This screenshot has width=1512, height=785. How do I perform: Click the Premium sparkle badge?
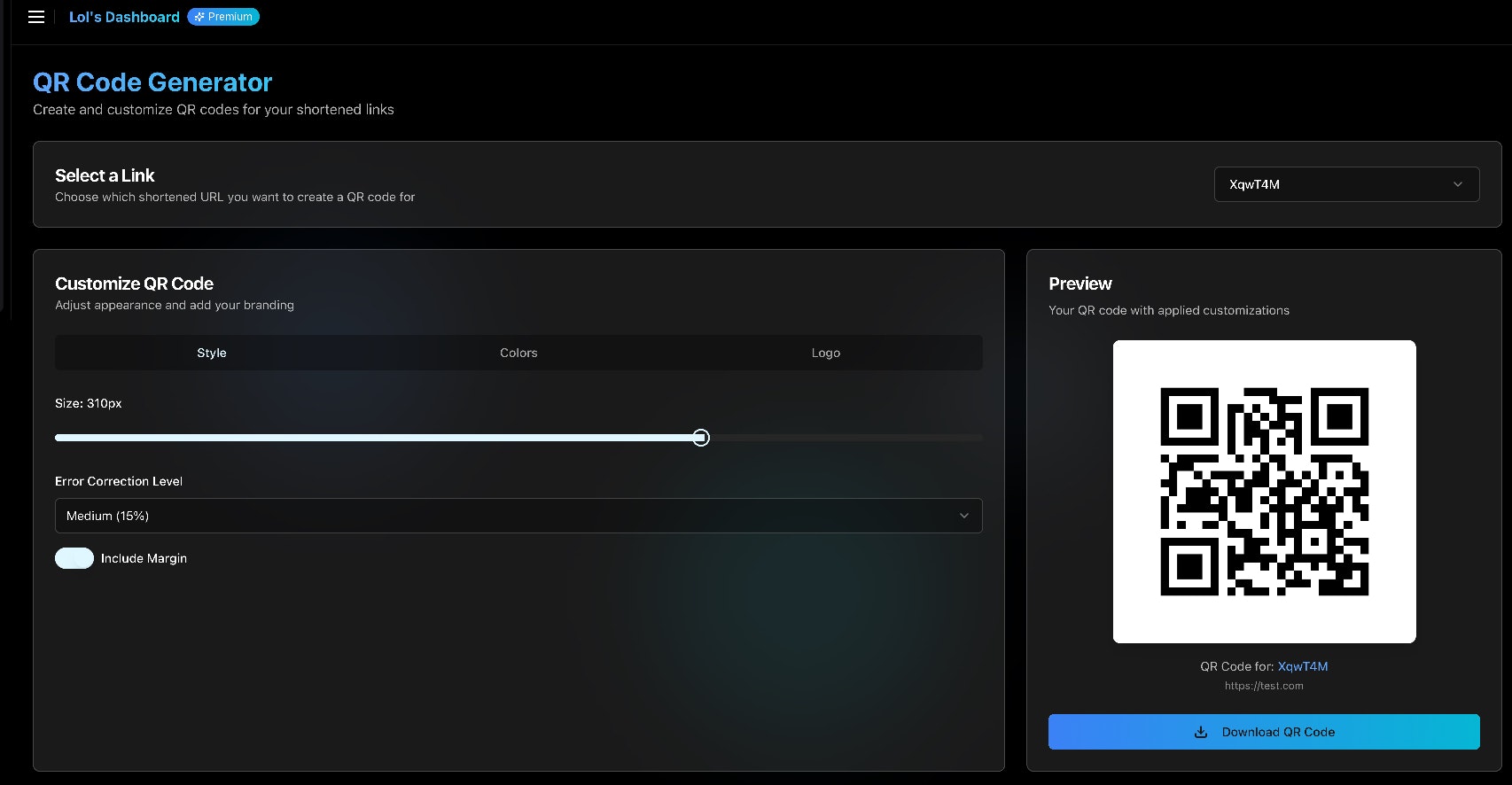tap(223, 17)
